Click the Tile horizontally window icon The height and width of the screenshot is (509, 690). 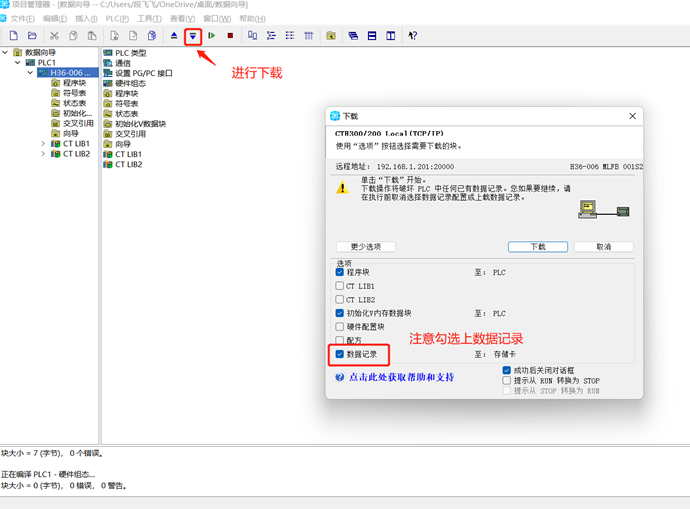(x=372, y=36)
